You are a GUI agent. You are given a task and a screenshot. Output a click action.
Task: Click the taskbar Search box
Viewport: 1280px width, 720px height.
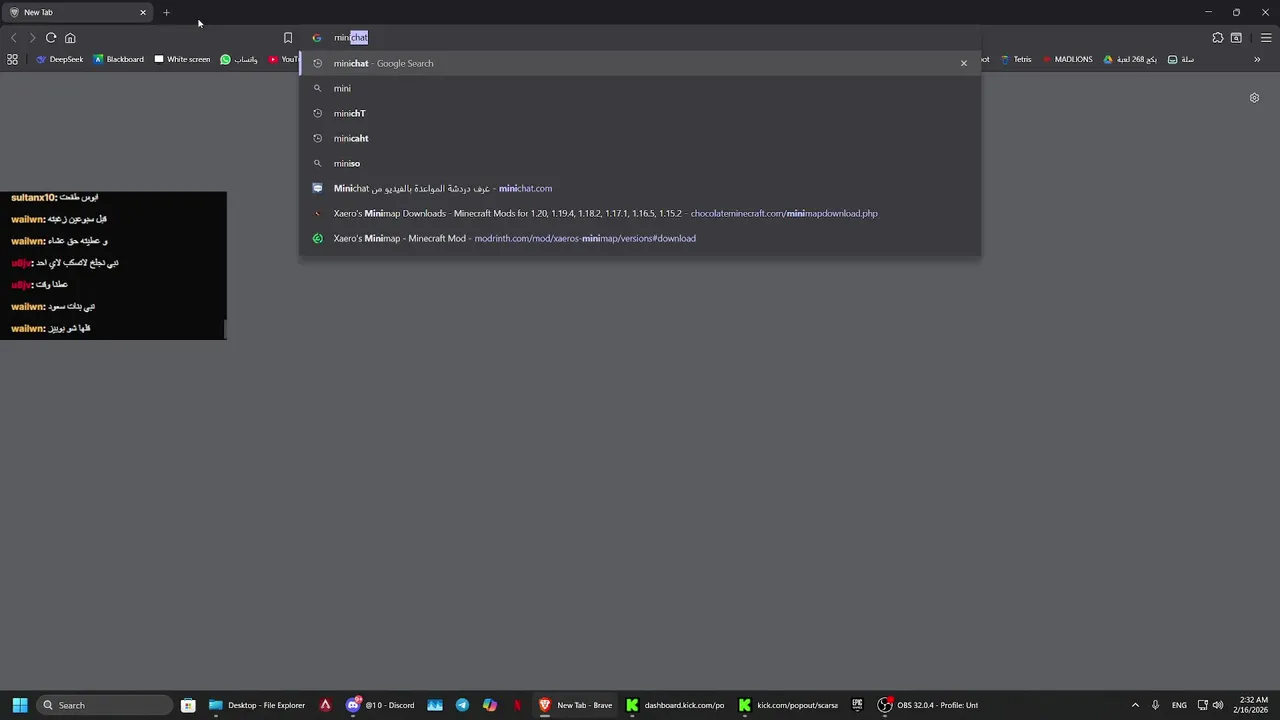click(105, 705)
